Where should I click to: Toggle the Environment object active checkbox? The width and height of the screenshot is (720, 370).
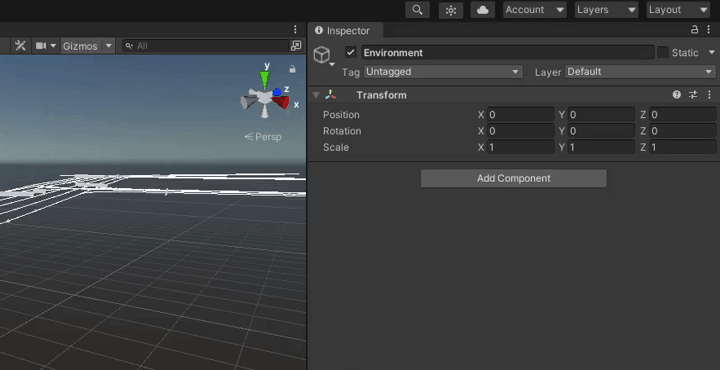click(351, 52)
